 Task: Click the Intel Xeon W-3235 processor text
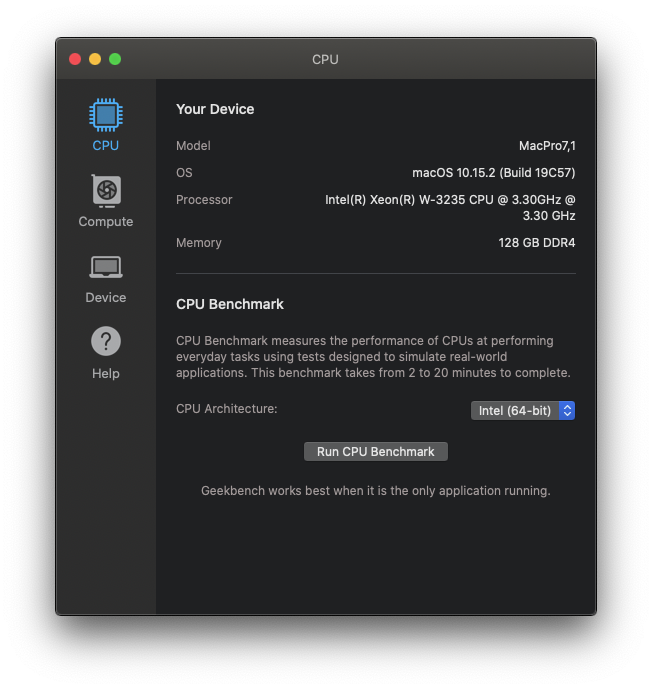coord(450,208)
